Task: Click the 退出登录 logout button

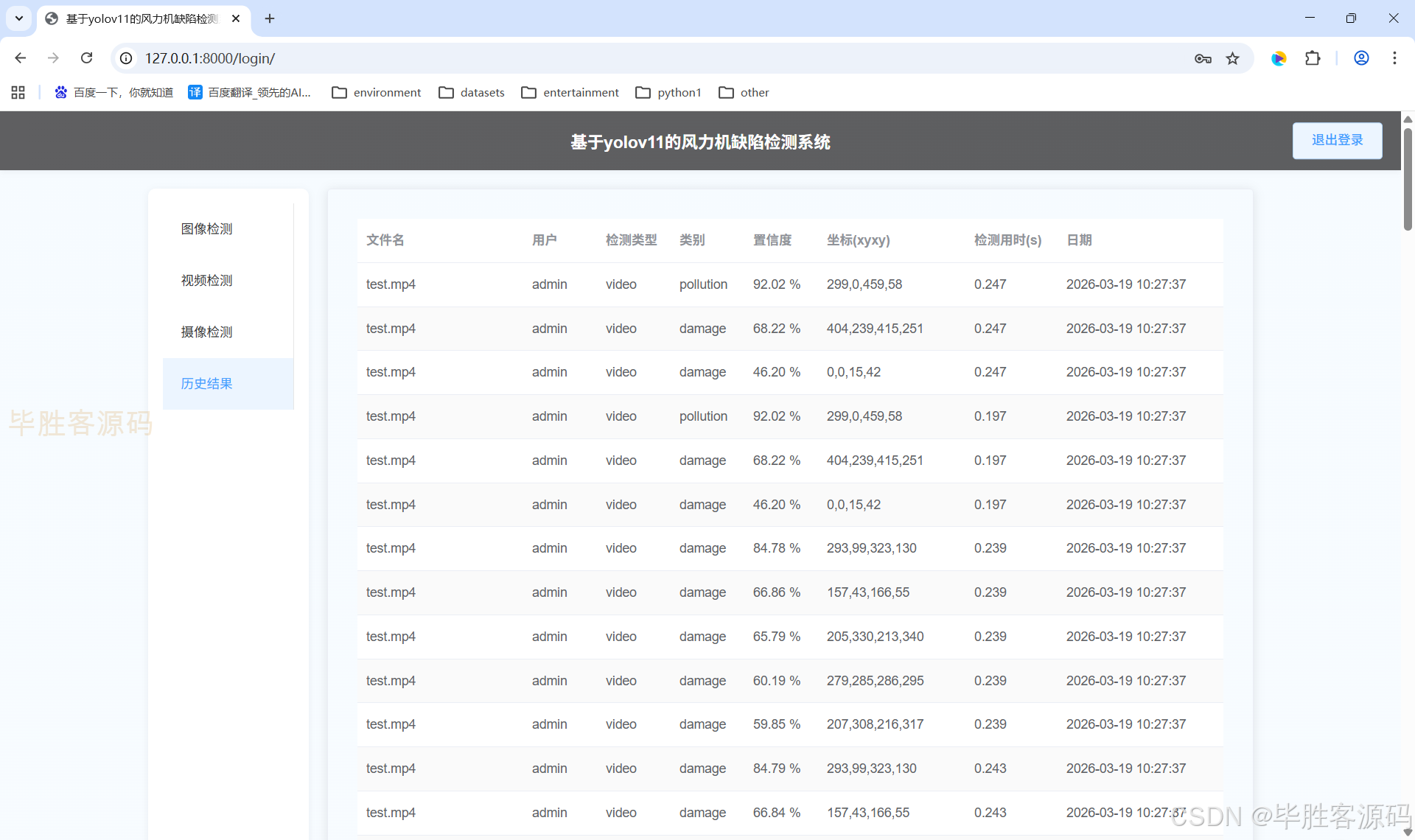Action: click(x=1337, y=140)
